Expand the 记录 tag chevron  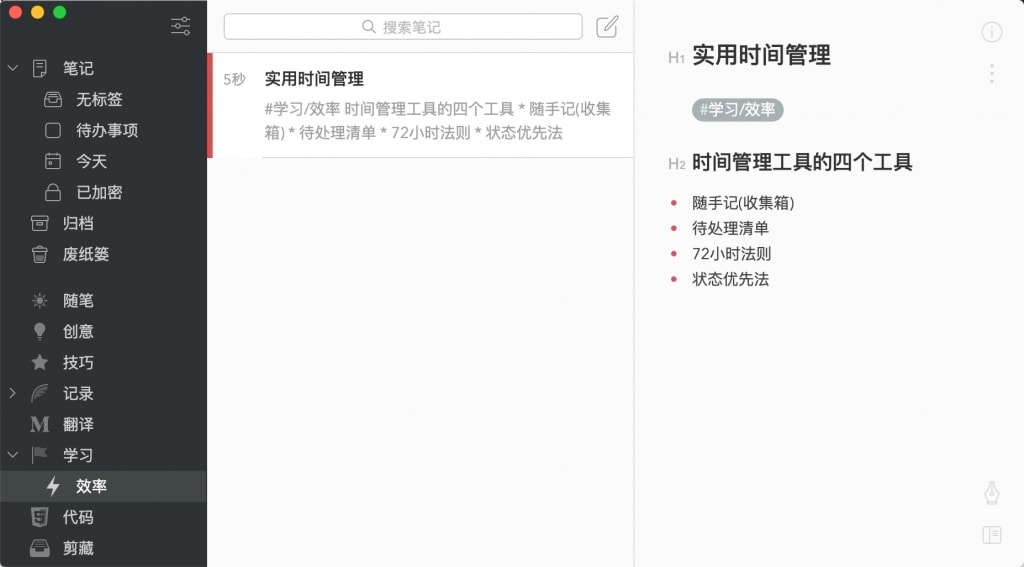[x=13, y=393]
